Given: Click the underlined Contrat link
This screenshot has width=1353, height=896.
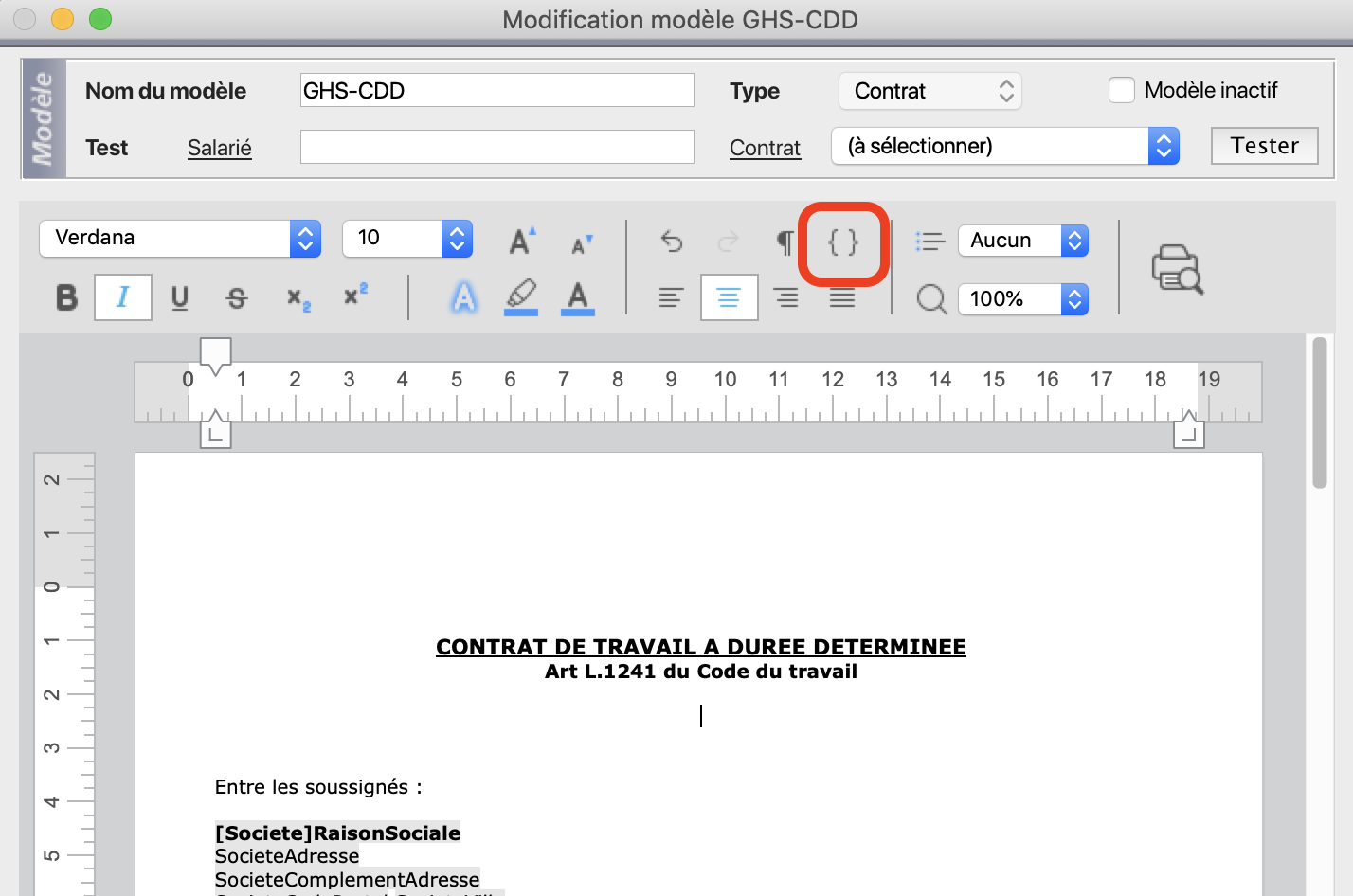Looking at the screenshot, I should [765, 148].
